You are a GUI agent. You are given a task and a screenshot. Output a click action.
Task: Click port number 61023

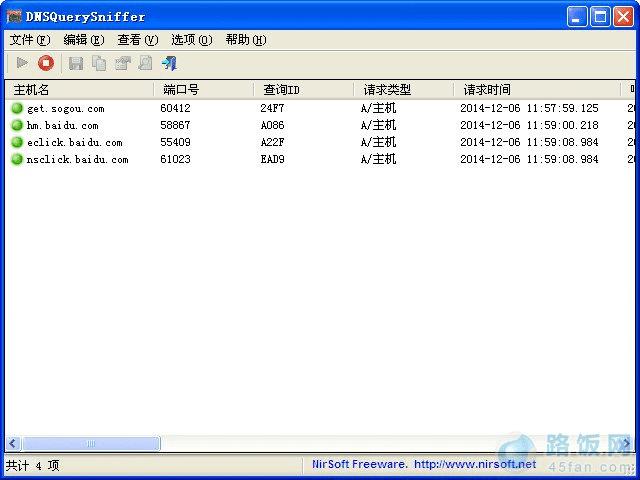tap(175, 159)
